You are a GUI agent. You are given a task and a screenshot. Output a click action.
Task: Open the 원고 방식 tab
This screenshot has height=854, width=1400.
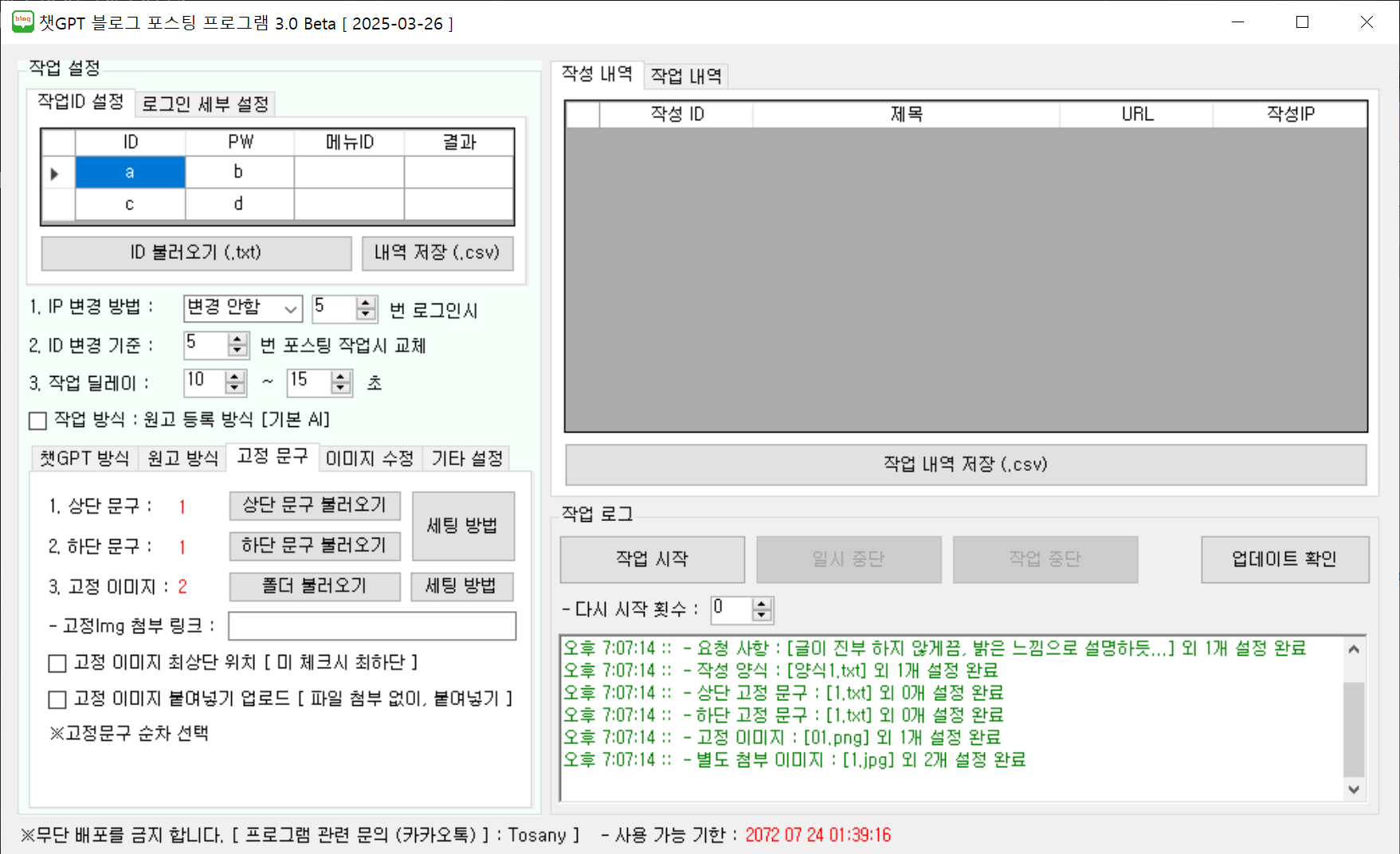point(182,458)
